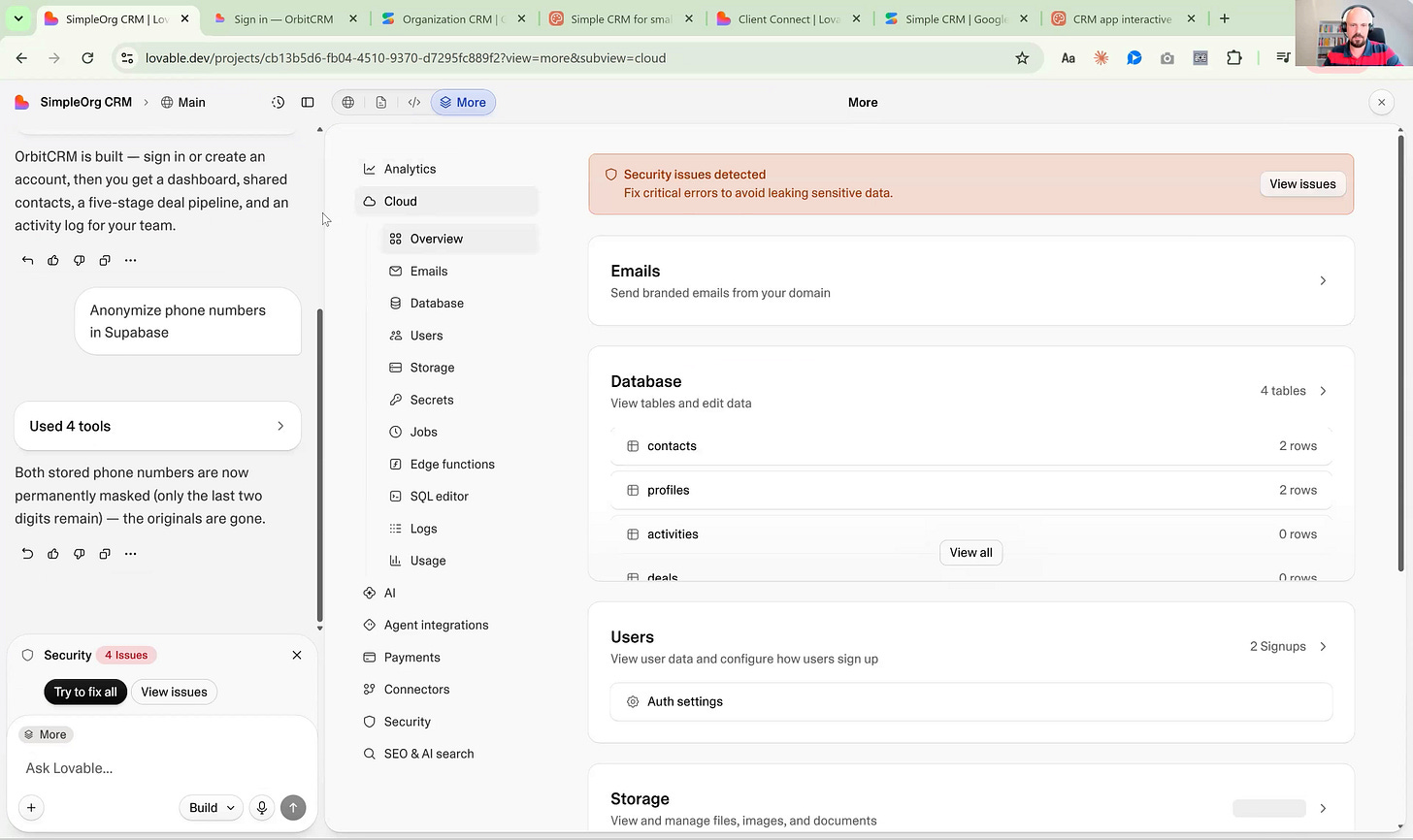Open the activities table row

tap(970, 534)
